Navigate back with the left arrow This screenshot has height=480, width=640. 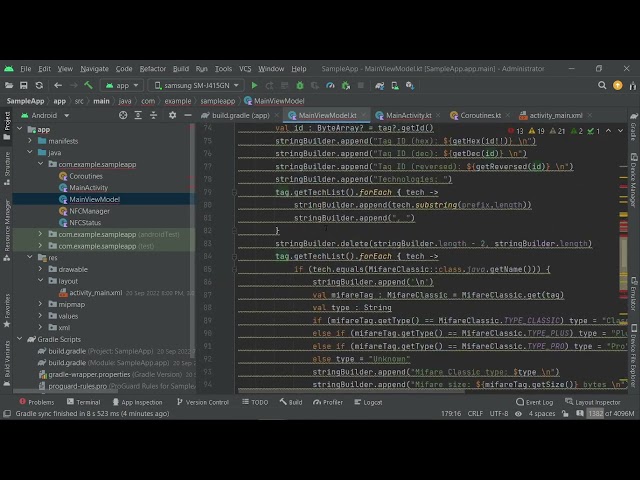(58, 85)
